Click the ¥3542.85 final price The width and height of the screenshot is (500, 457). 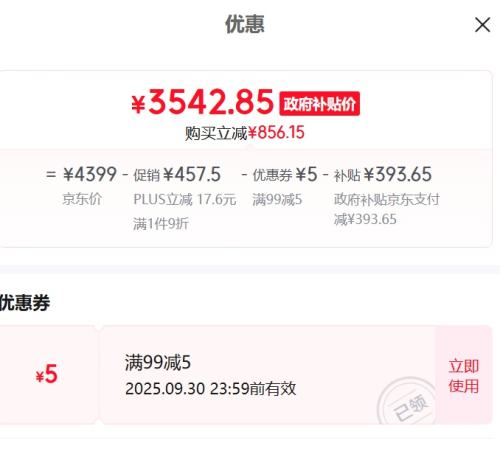203,102
